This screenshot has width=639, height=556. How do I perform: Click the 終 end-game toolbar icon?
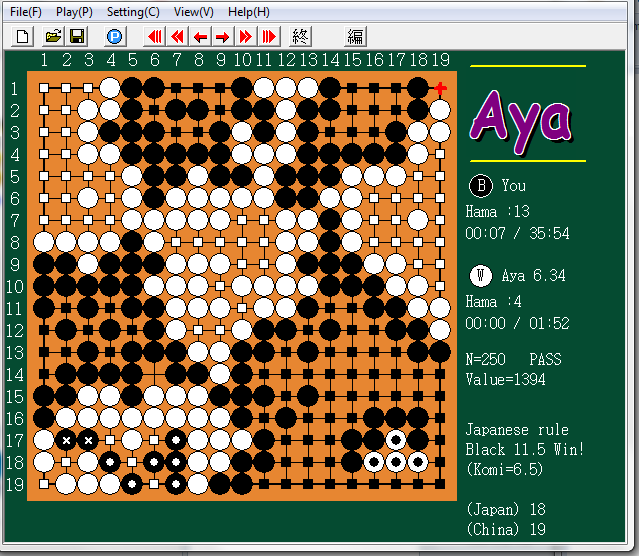tap(300, 37)
